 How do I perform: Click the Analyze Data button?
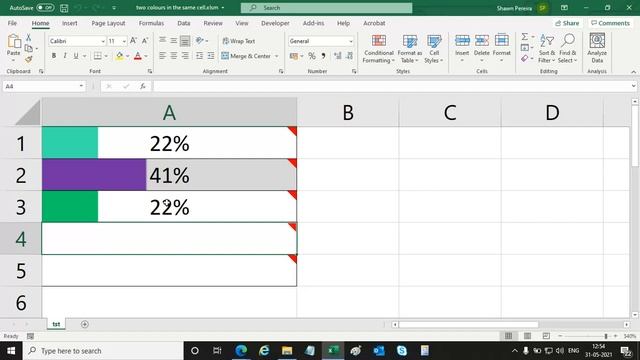[597, 48]
